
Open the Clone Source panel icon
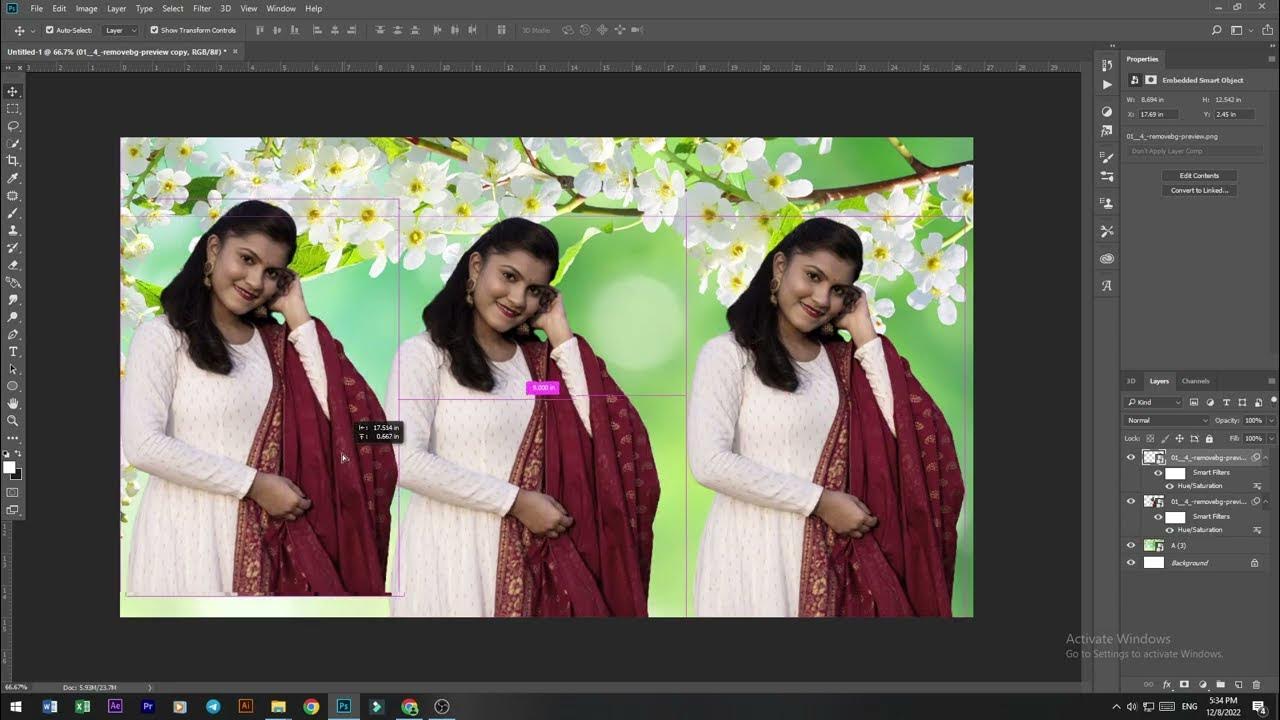point(1107,203)
